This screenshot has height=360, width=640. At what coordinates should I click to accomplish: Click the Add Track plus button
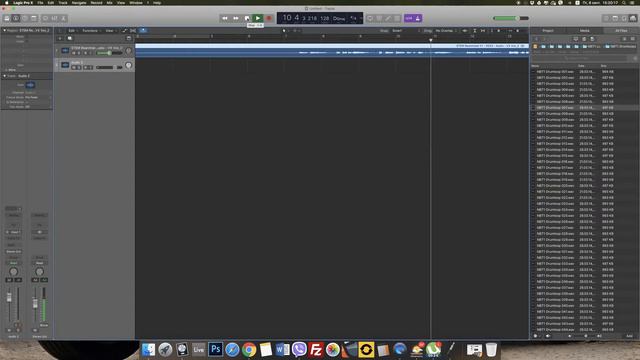pyautogui.click(x=60, y=38)
